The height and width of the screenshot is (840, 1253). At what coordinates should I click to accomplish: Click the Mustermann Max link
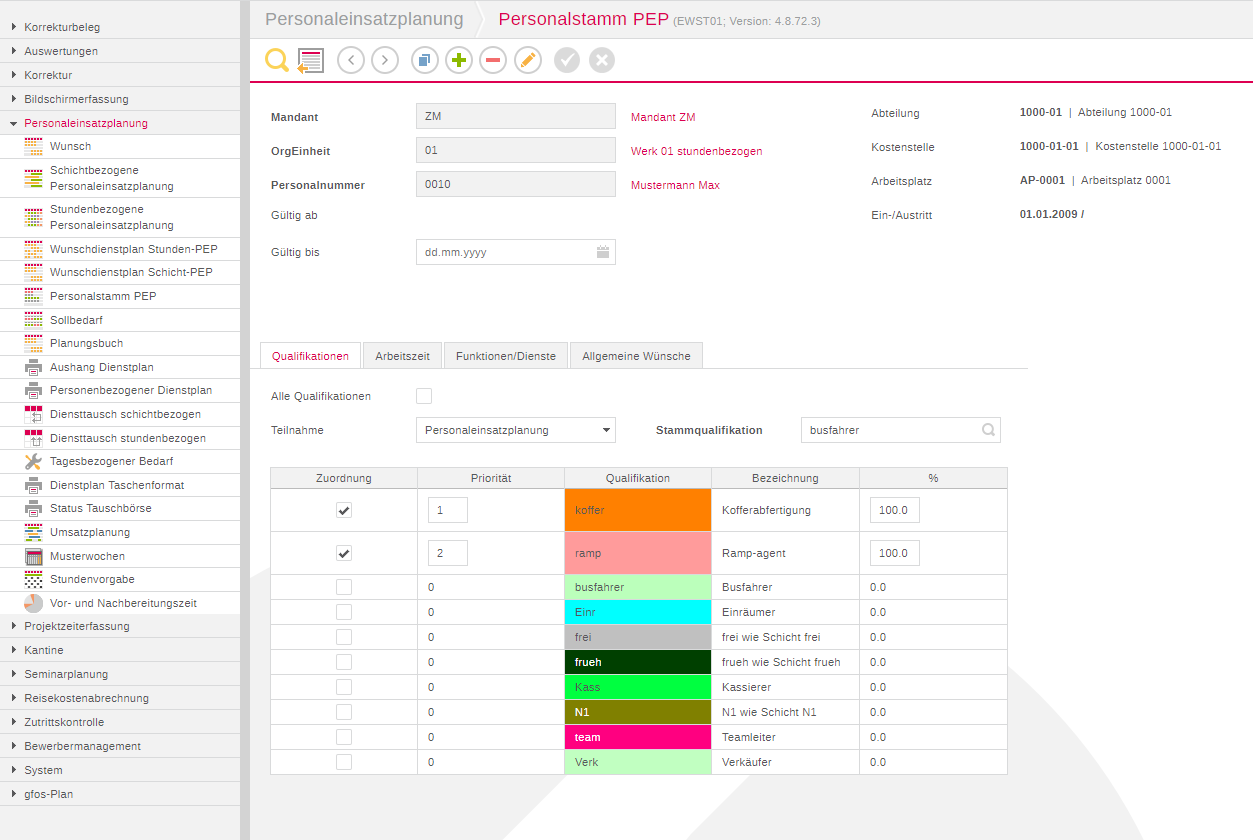675,185
